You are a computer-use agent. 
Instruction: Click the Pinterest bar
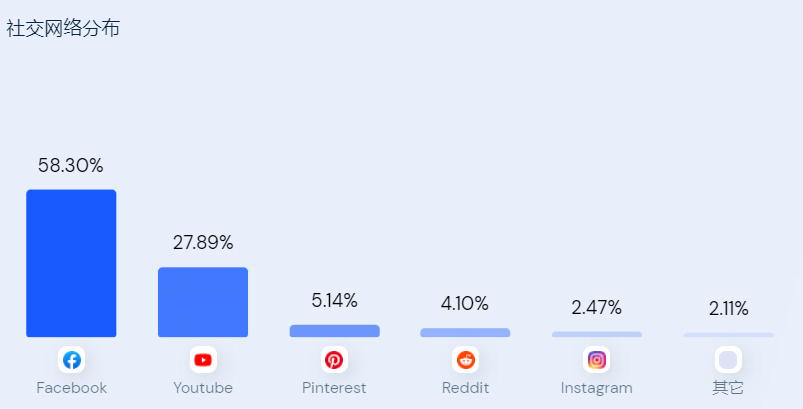(x=334, y=331)
